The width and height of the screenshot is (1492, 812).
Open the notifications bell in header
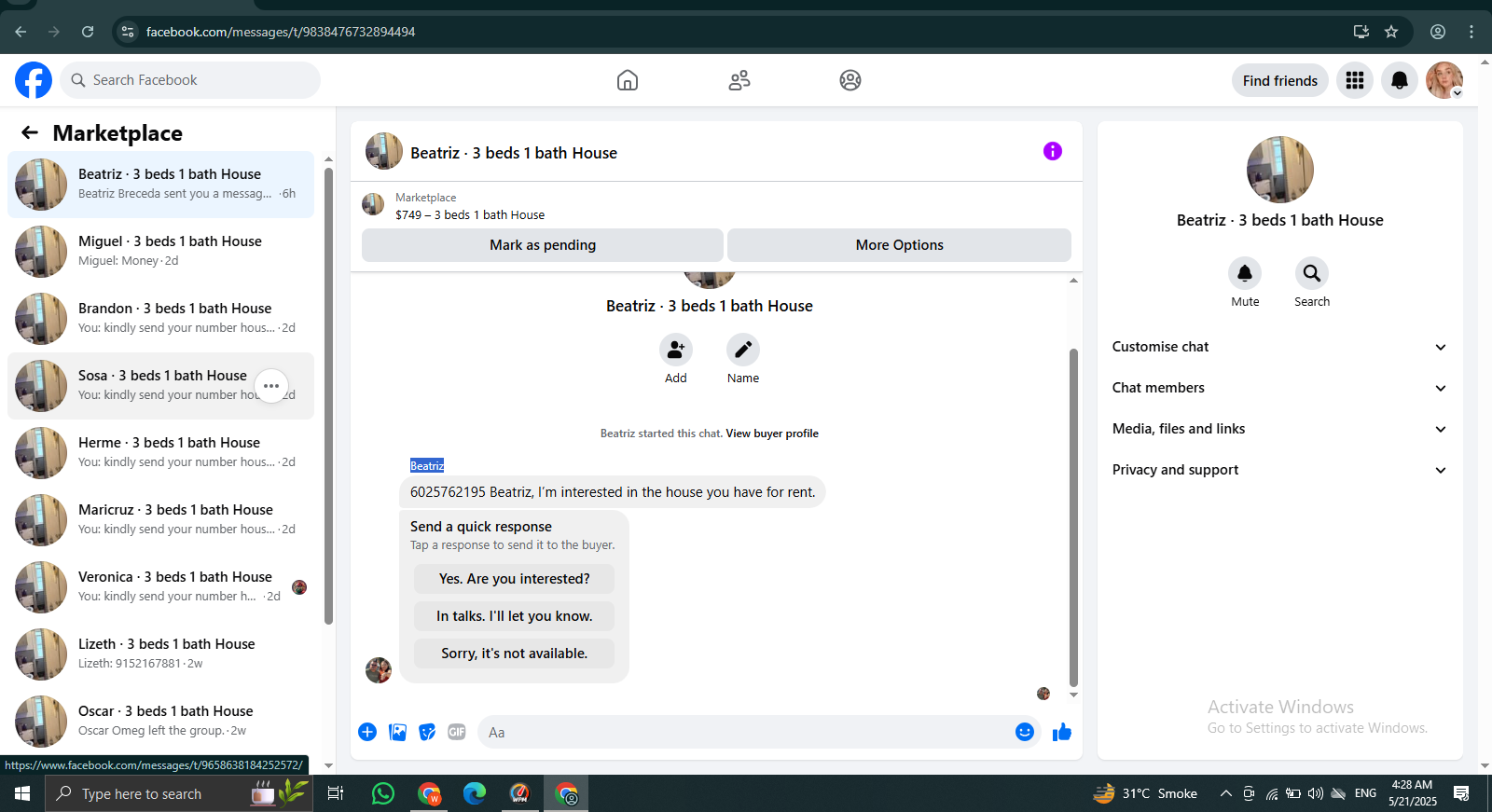(1400, 81)
